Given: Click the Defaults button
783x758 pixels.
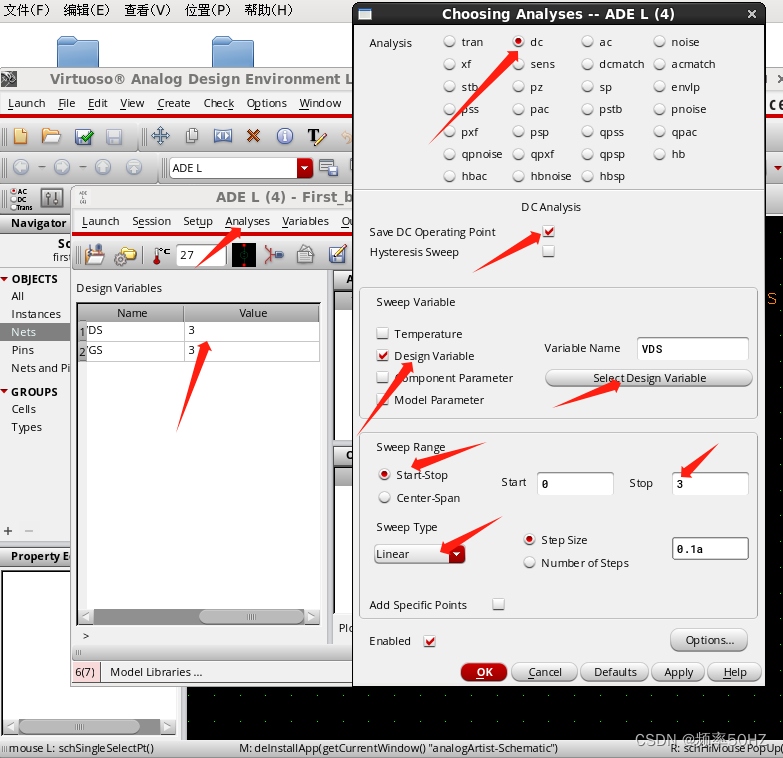Looking at the screenshot, I should pyautogui.click(x=615, y=672).
